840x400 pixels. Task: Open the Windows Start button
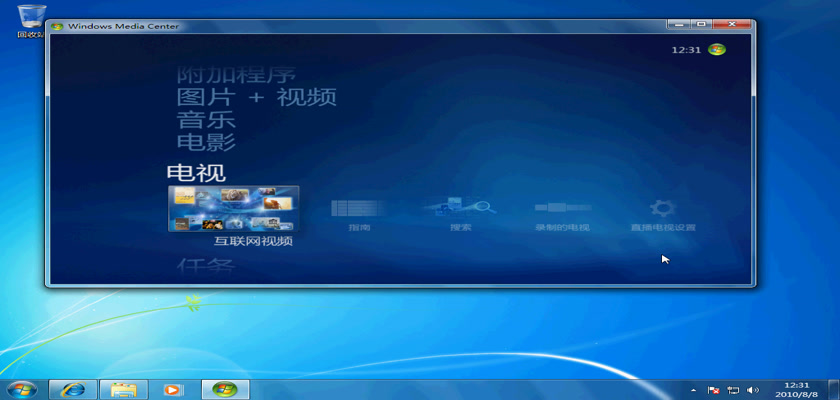[x=22, y=389]
